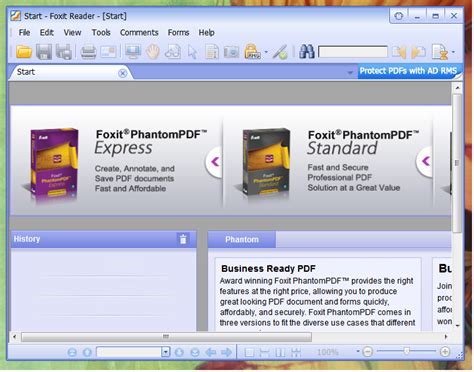Click the purple arrow beside Express banner
Screen dimensions: 474x372
[214, 162]
